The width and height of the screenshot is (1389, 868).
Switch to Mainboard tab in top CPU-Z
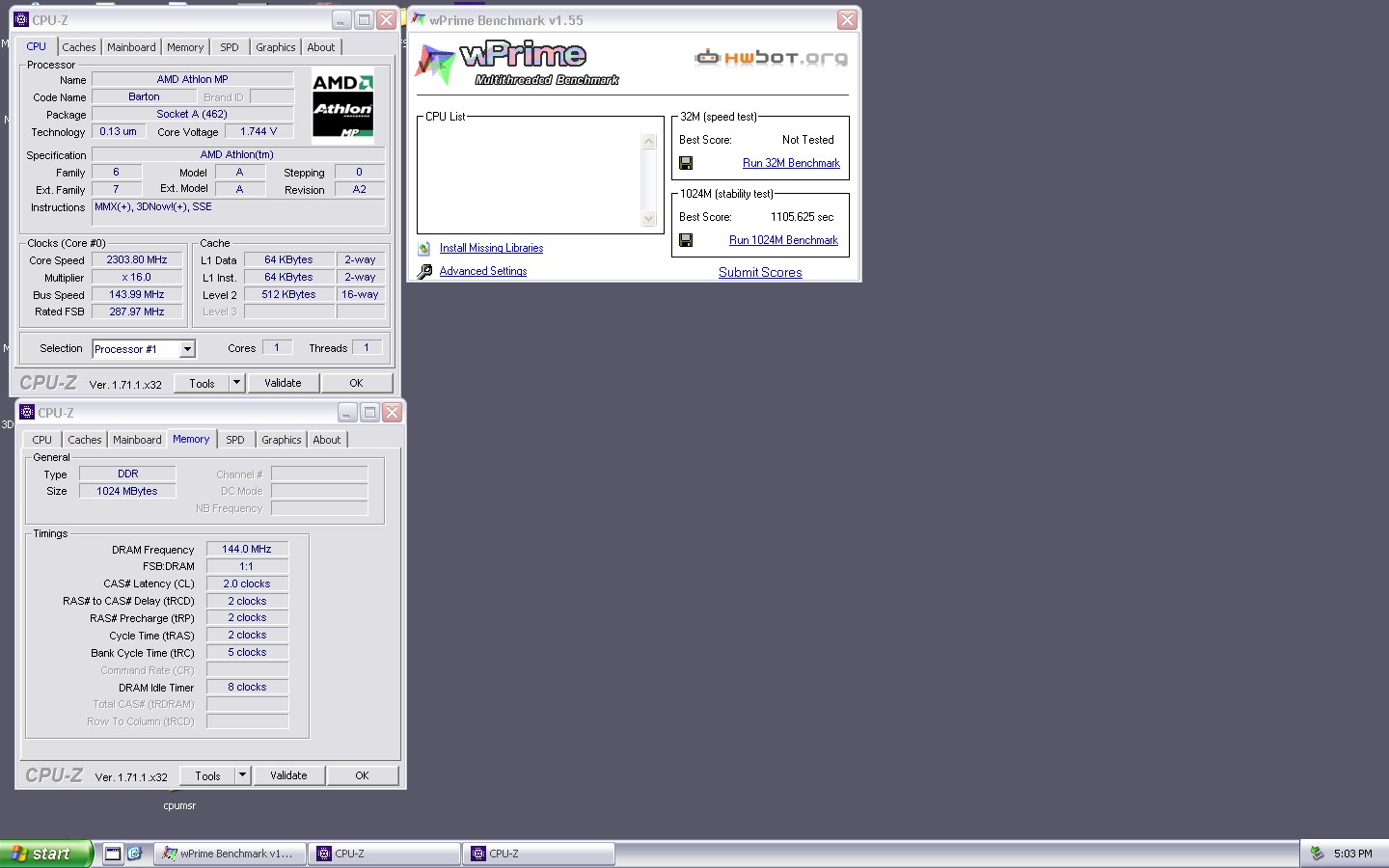click(131, 47)
